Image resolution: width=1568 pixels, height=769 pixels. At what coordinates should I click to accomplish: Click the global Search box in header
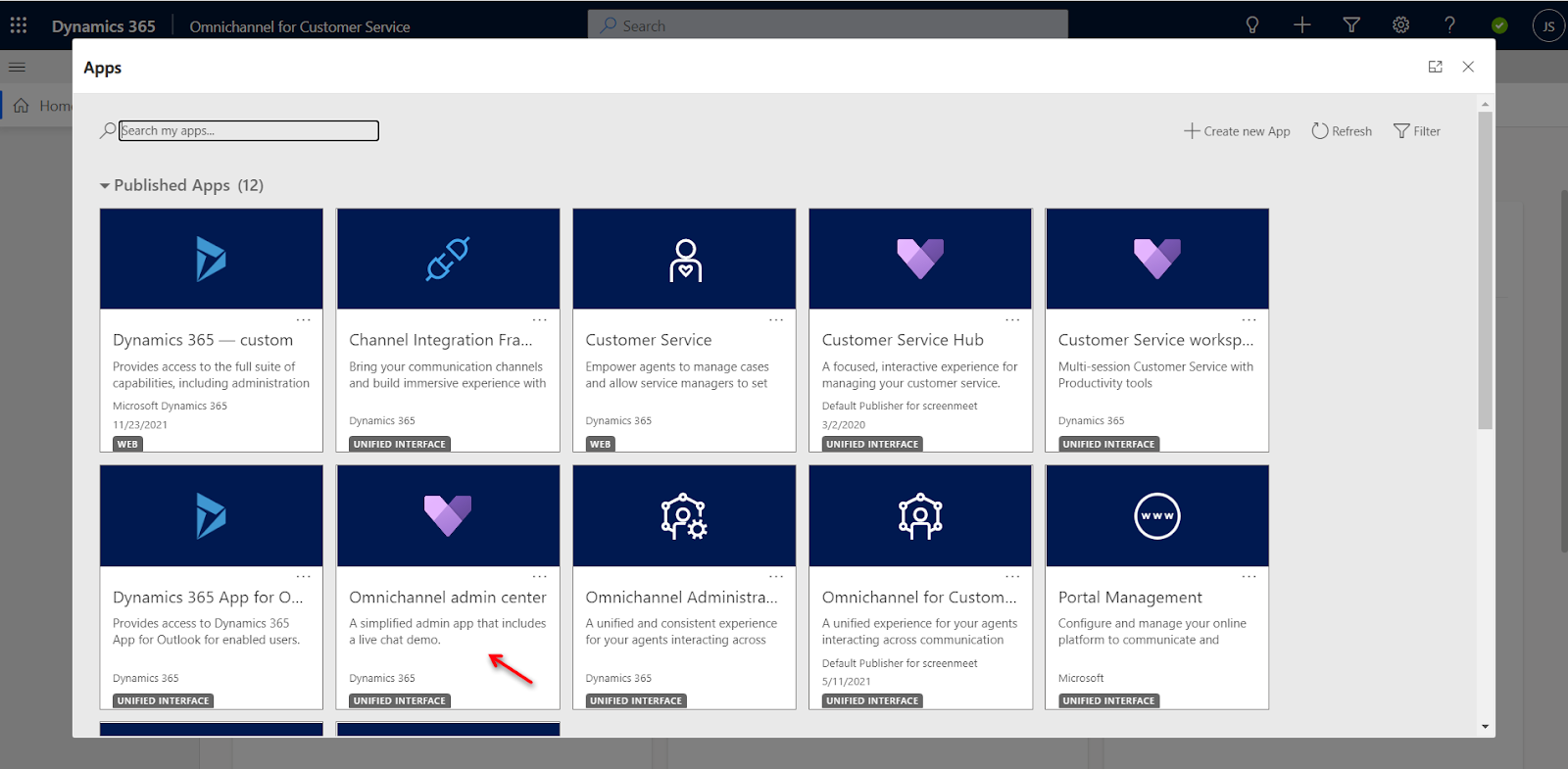coord(828,25)
